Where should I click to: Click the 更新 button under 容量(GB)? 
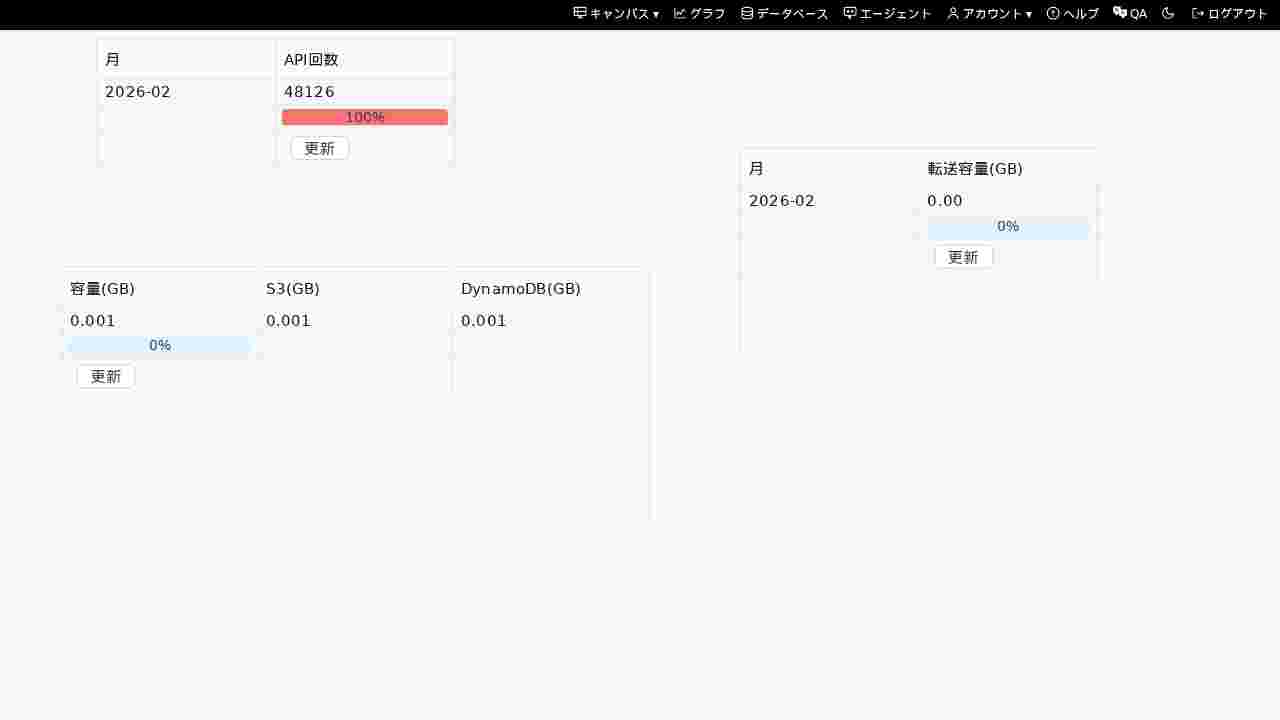(x=105, y=376)
